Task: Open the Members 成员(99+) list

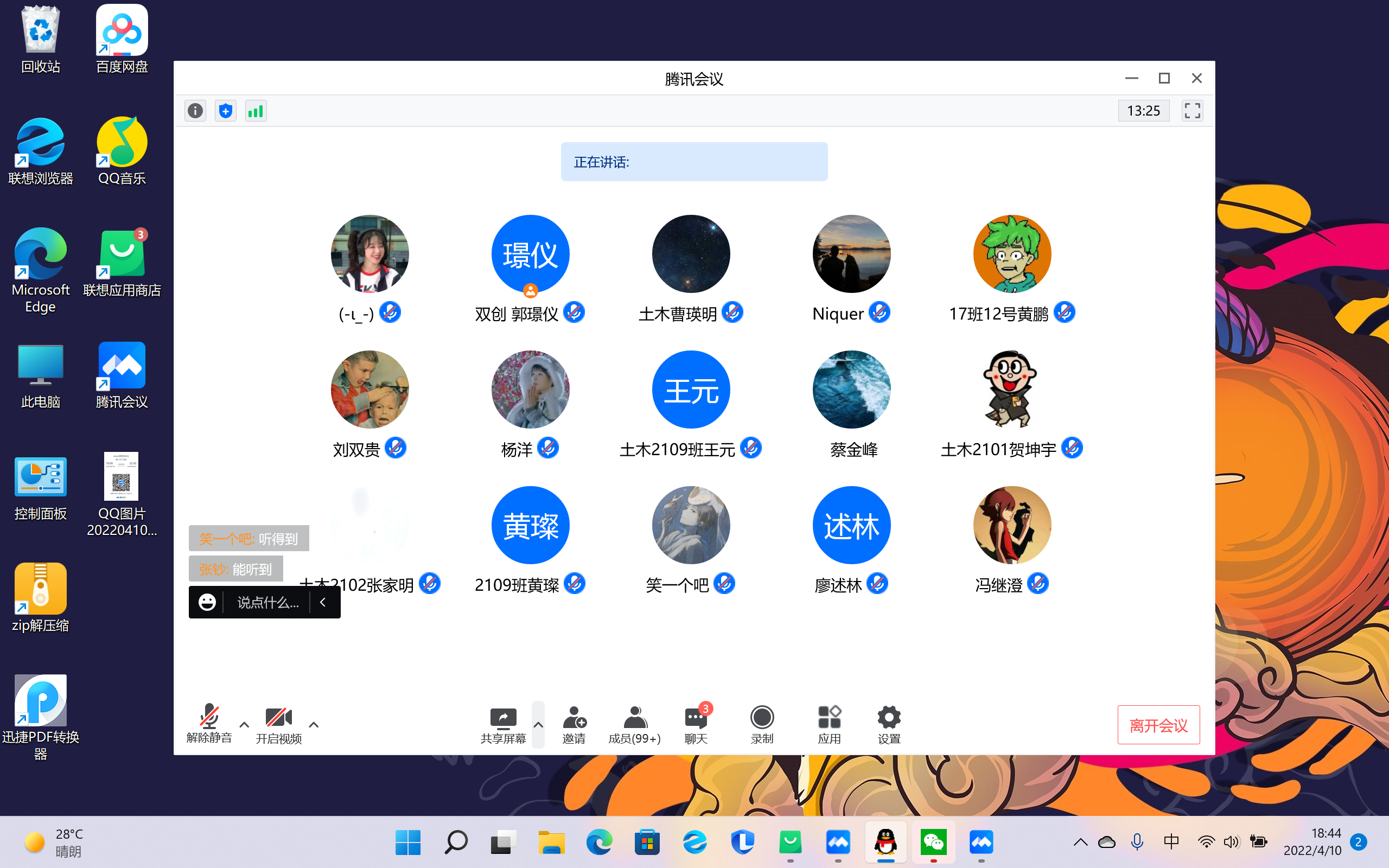Action: 634,724
